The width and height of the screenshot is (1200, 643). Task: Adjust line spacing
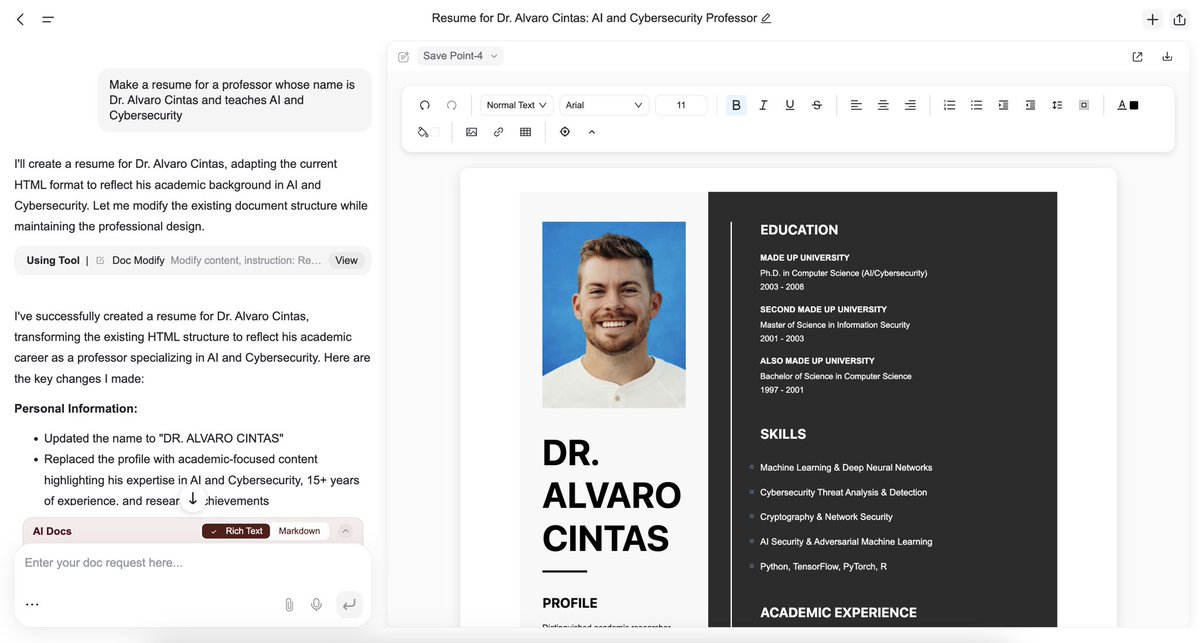(1057, 105)
